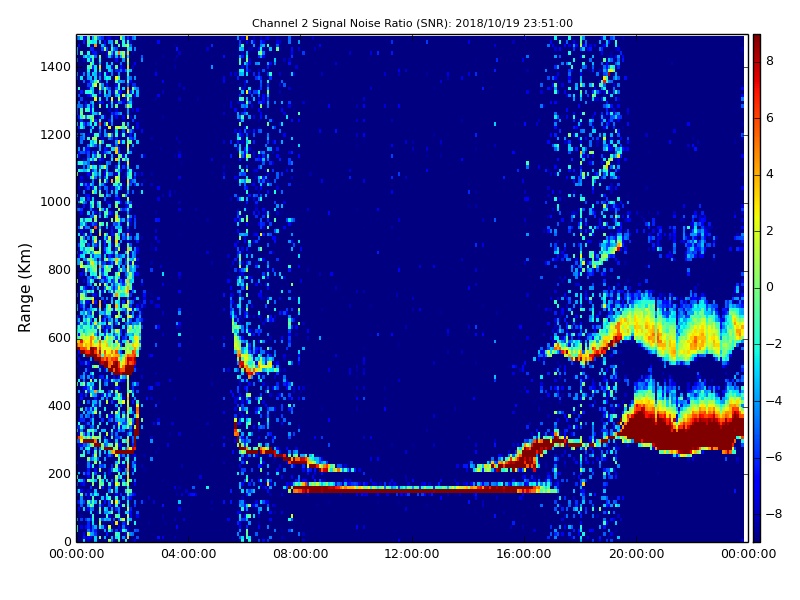
Task: Click the y-axis tick label 800
Action: [x=59, y=270]
